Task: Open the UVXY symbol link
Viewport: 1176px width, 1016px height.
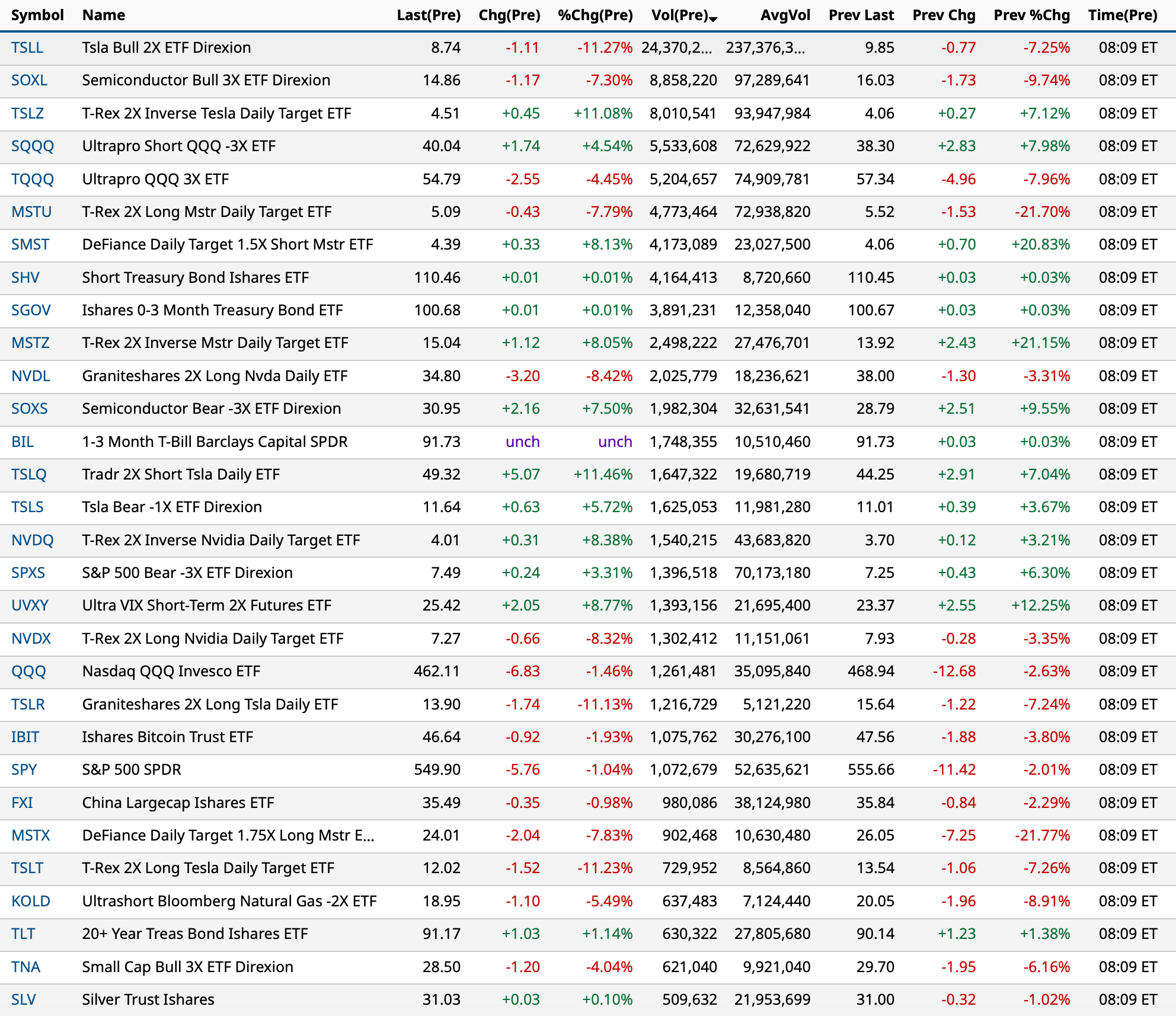Action: (30, 605)
